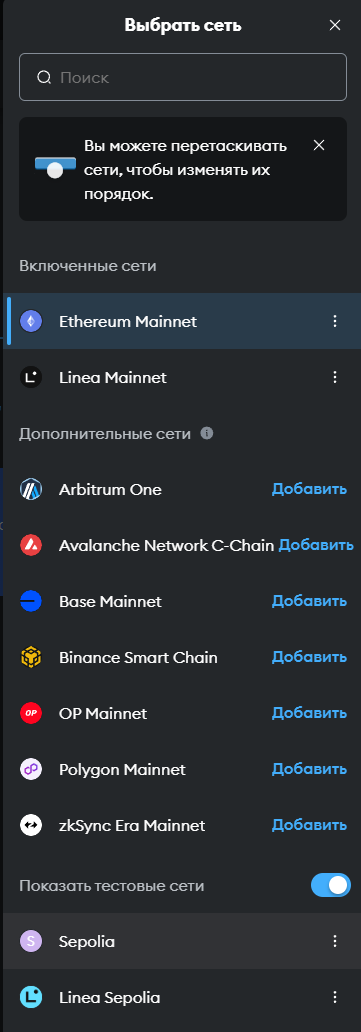
Task: Toggle the Показать тестовые сети switch
Action: (x=331, y=885)
